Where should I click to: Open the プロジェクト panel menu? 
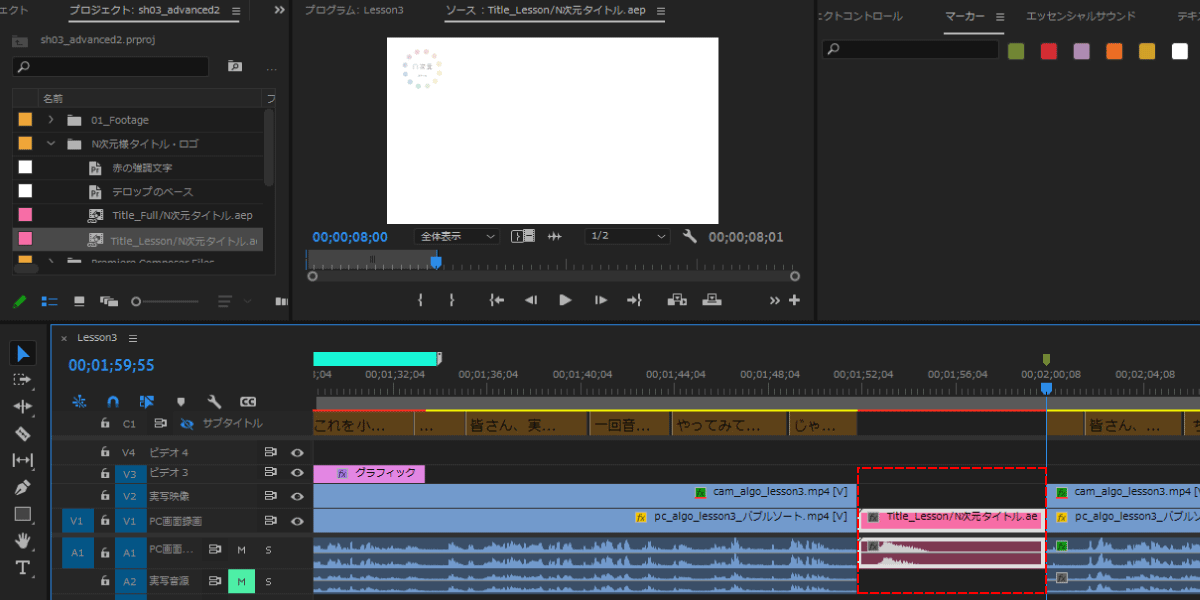[236, 12]
